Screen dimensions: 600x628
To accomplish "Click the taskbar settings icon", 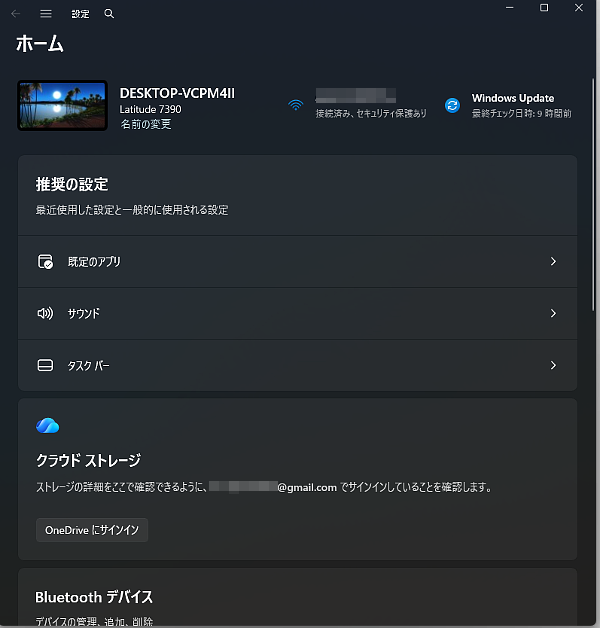I will point(45,365).
